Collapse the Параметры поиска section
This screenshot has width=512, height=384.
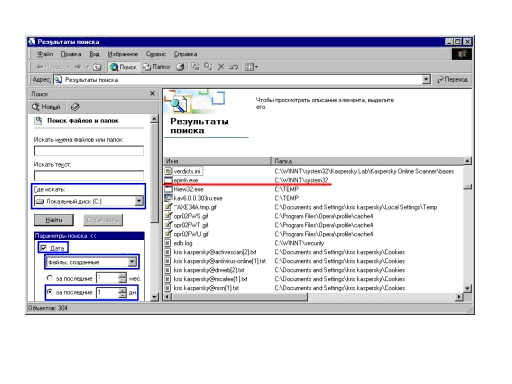89,236
